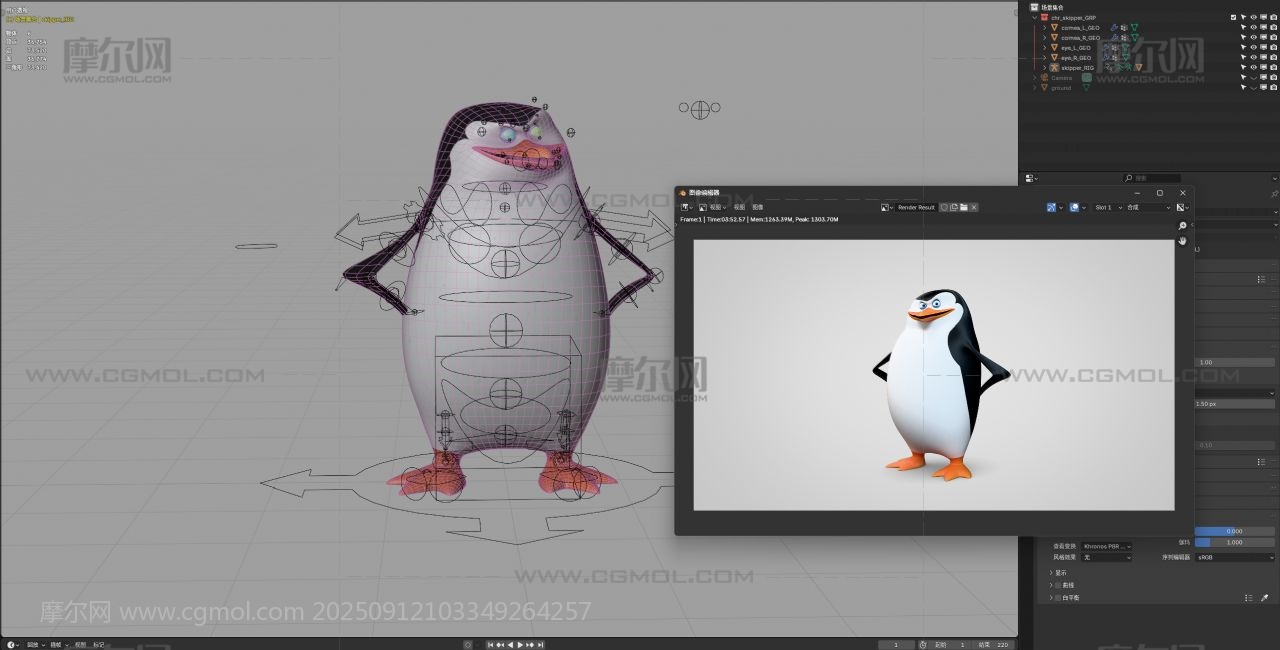Enable the 白平衡 checkbox

pyautogui.click(x=1058, y=597)
